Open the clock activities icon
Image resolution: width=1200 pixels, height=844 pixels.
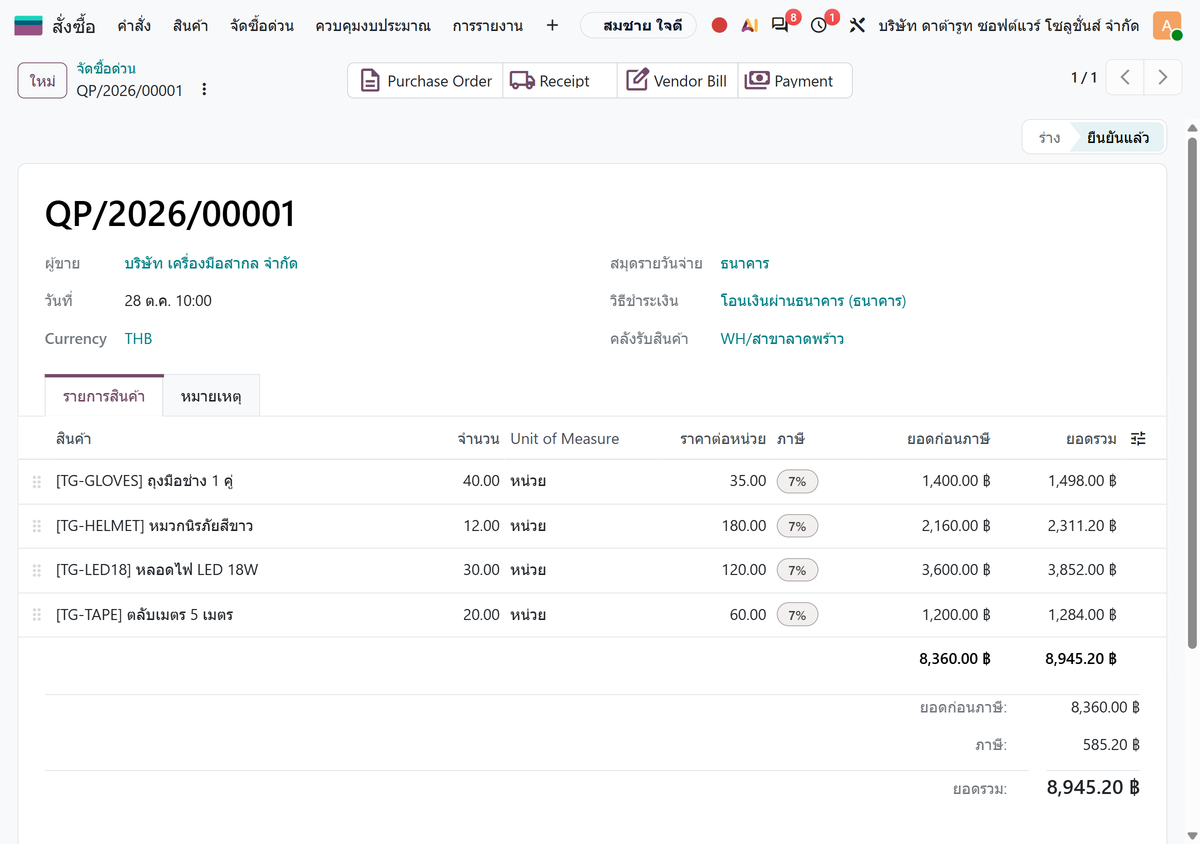820,25
